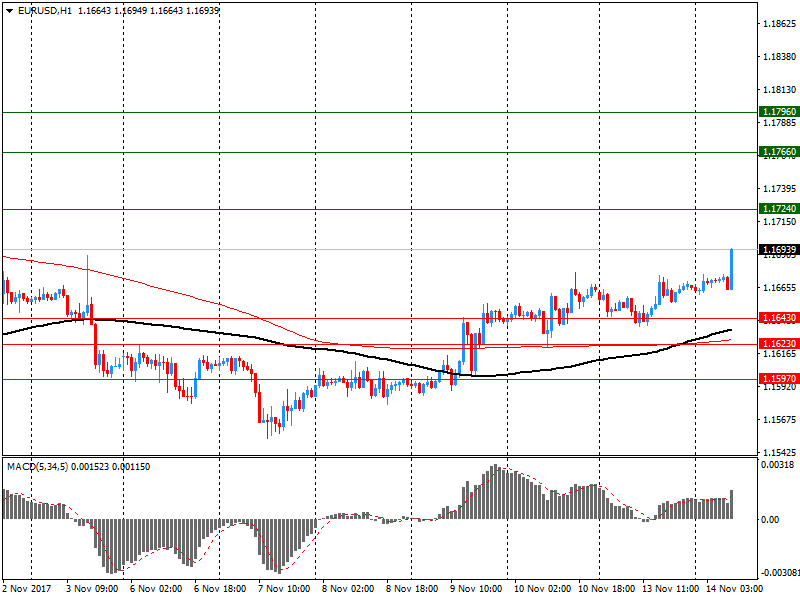Viewport: 800px width, 600px height.
Task: Select the 10 Nov 18:00 time axis label
Action: pyautogui.click(x=607, y=589)
